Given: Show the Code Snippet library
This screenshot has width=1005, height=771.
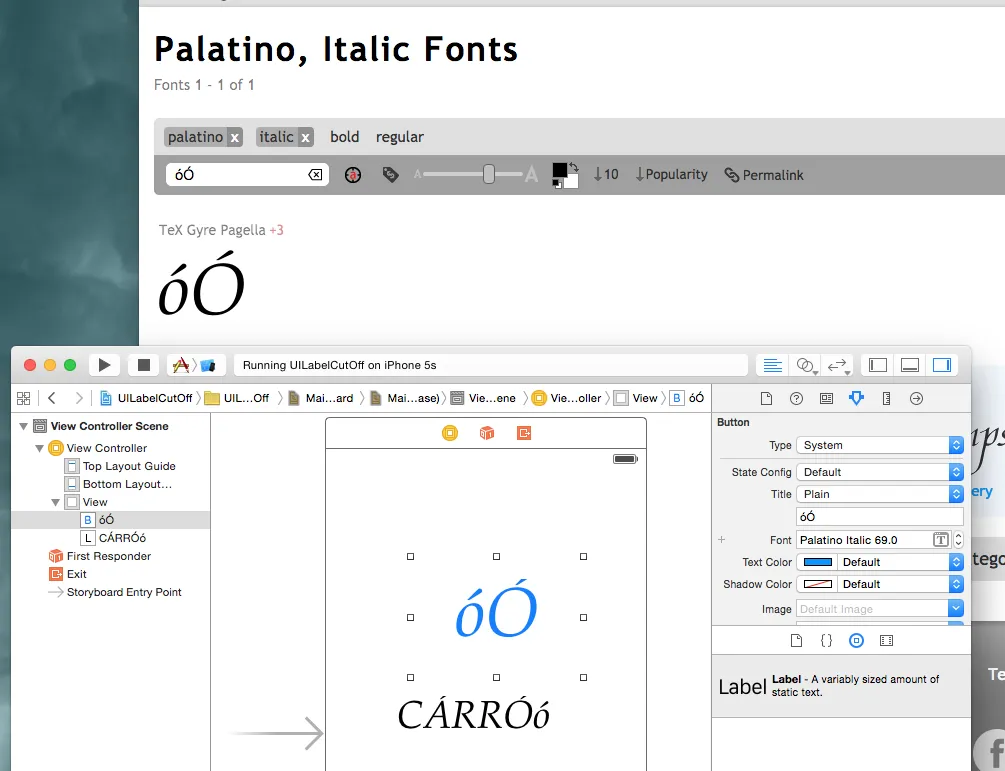Looking at the screenshot, I should pos(826,640).
